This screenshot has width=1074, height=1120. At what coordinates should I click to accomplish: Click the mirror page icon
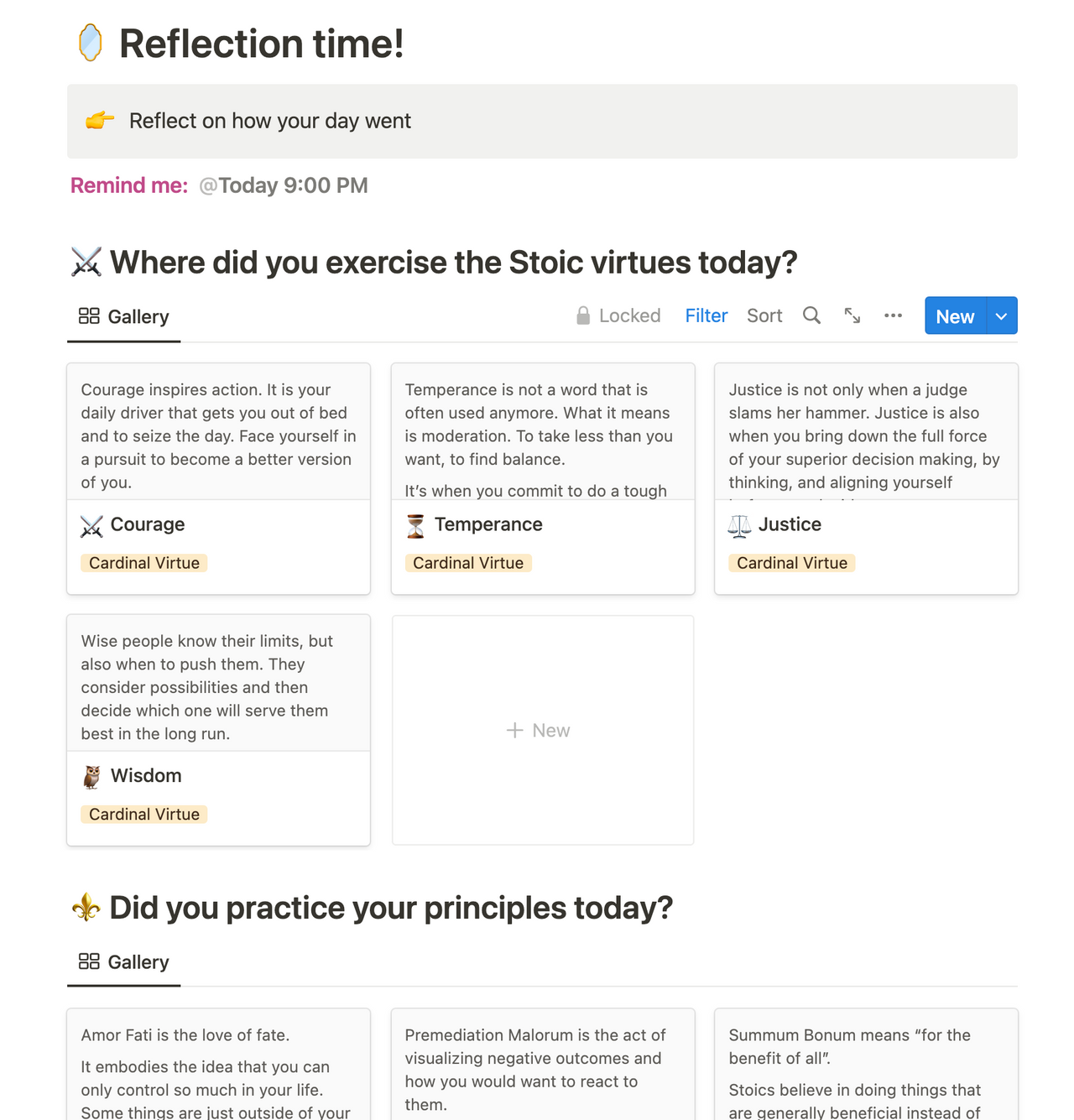click(90, 43)
